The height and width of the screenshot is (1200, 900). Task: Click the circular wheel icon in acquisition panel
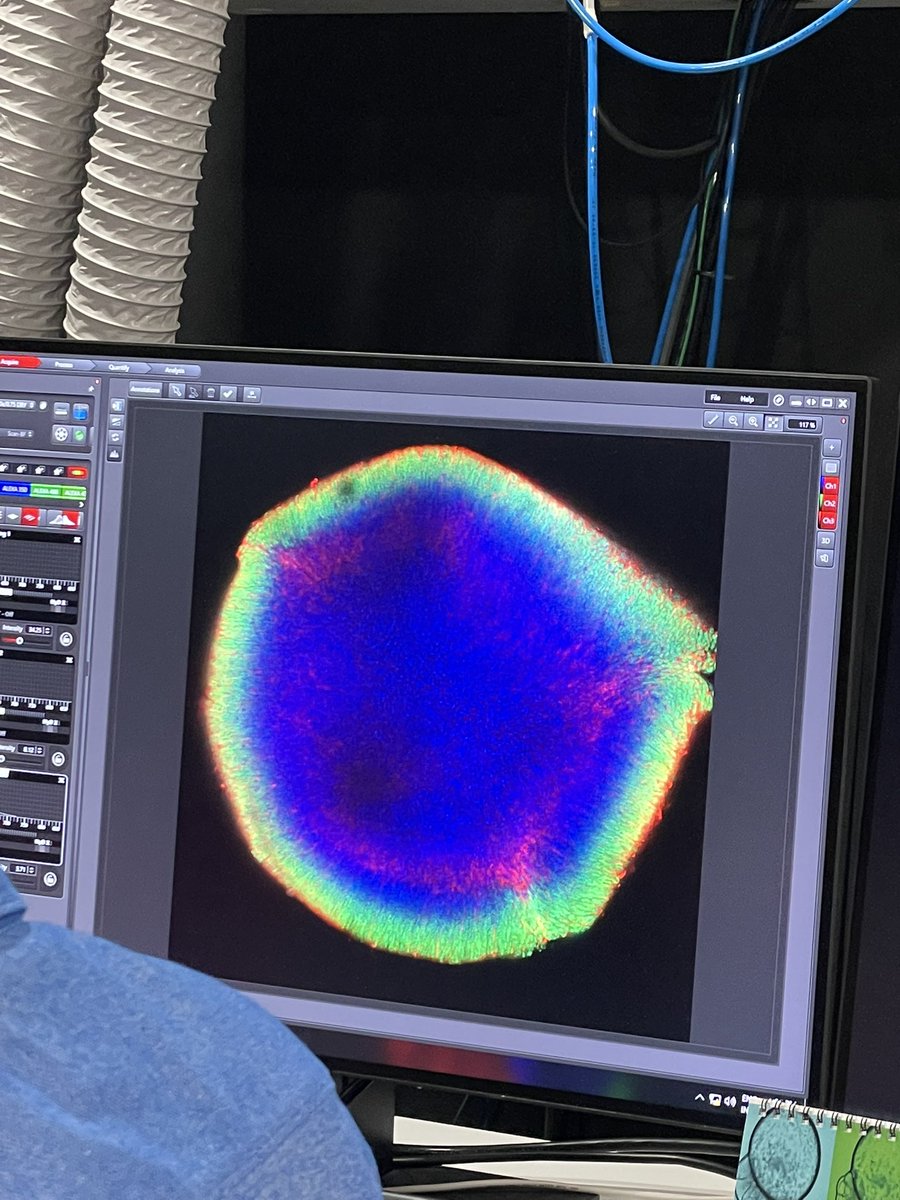(x=61, y=434)
